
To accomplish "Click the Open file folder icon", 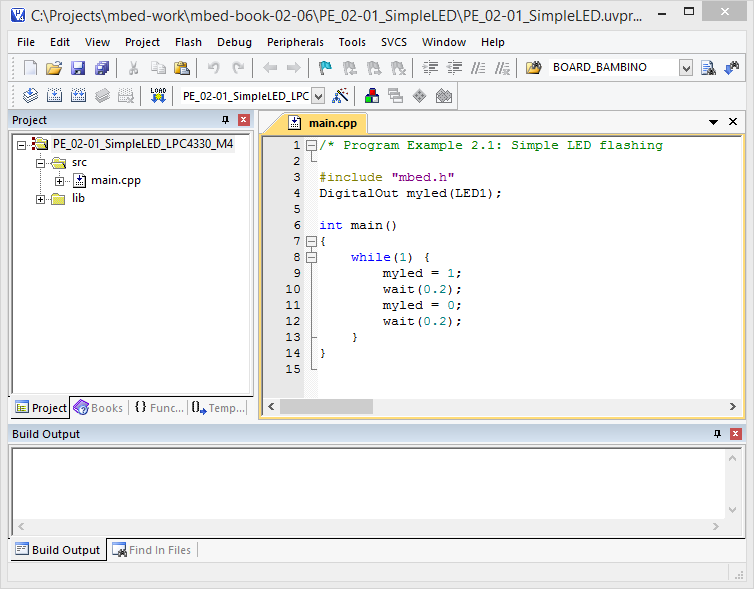I will (54, 68).
